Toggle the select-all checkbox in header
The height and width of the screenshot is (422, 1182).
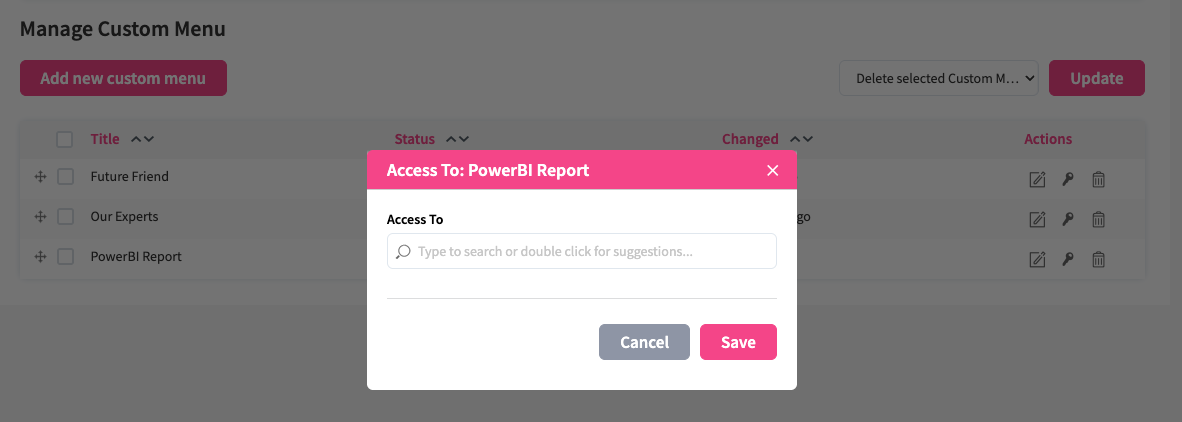[65, 140]
